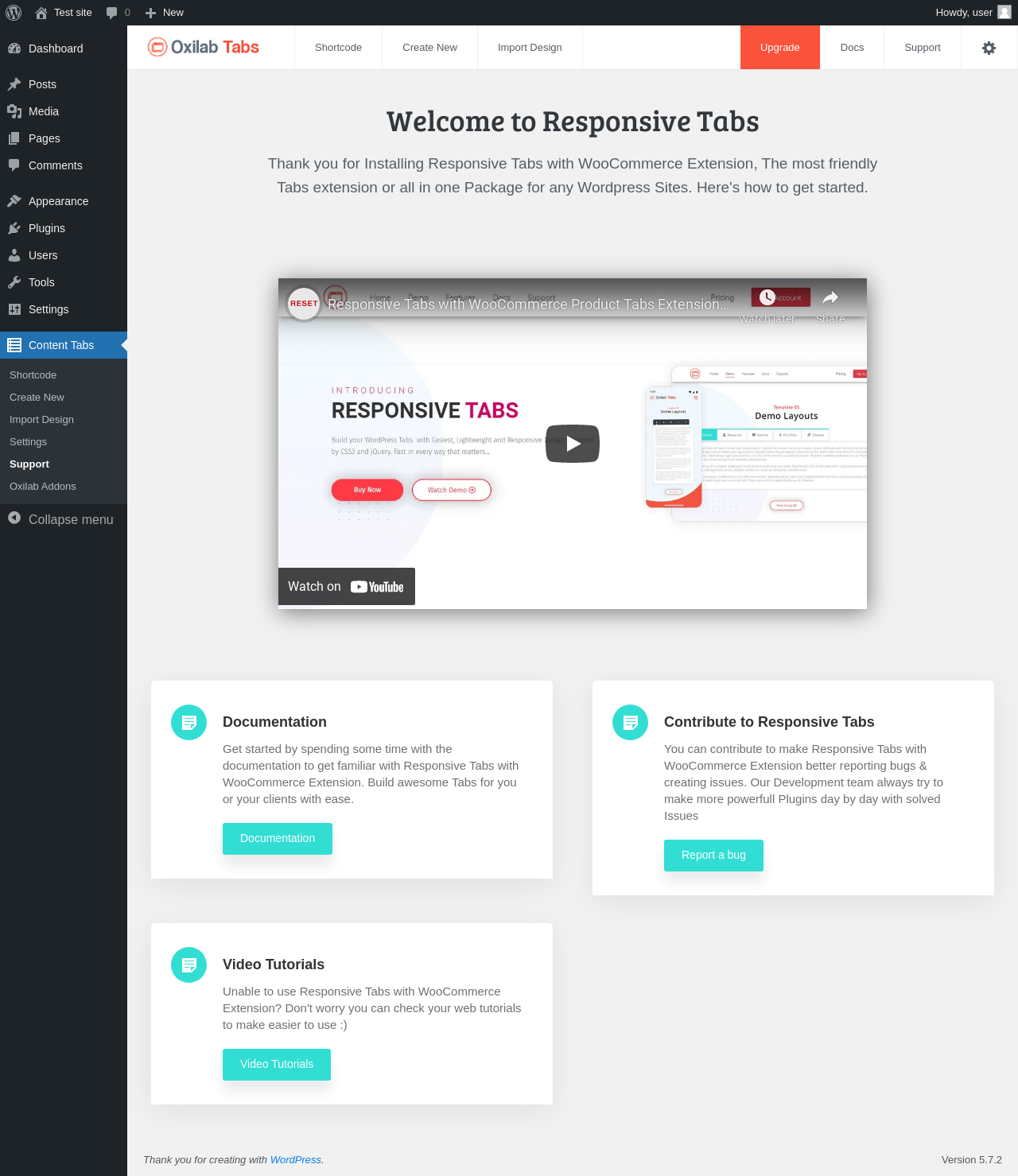Click the Dashboard gauge icon
Screen dimensions: 1018x1176
(x=14, y=49)
